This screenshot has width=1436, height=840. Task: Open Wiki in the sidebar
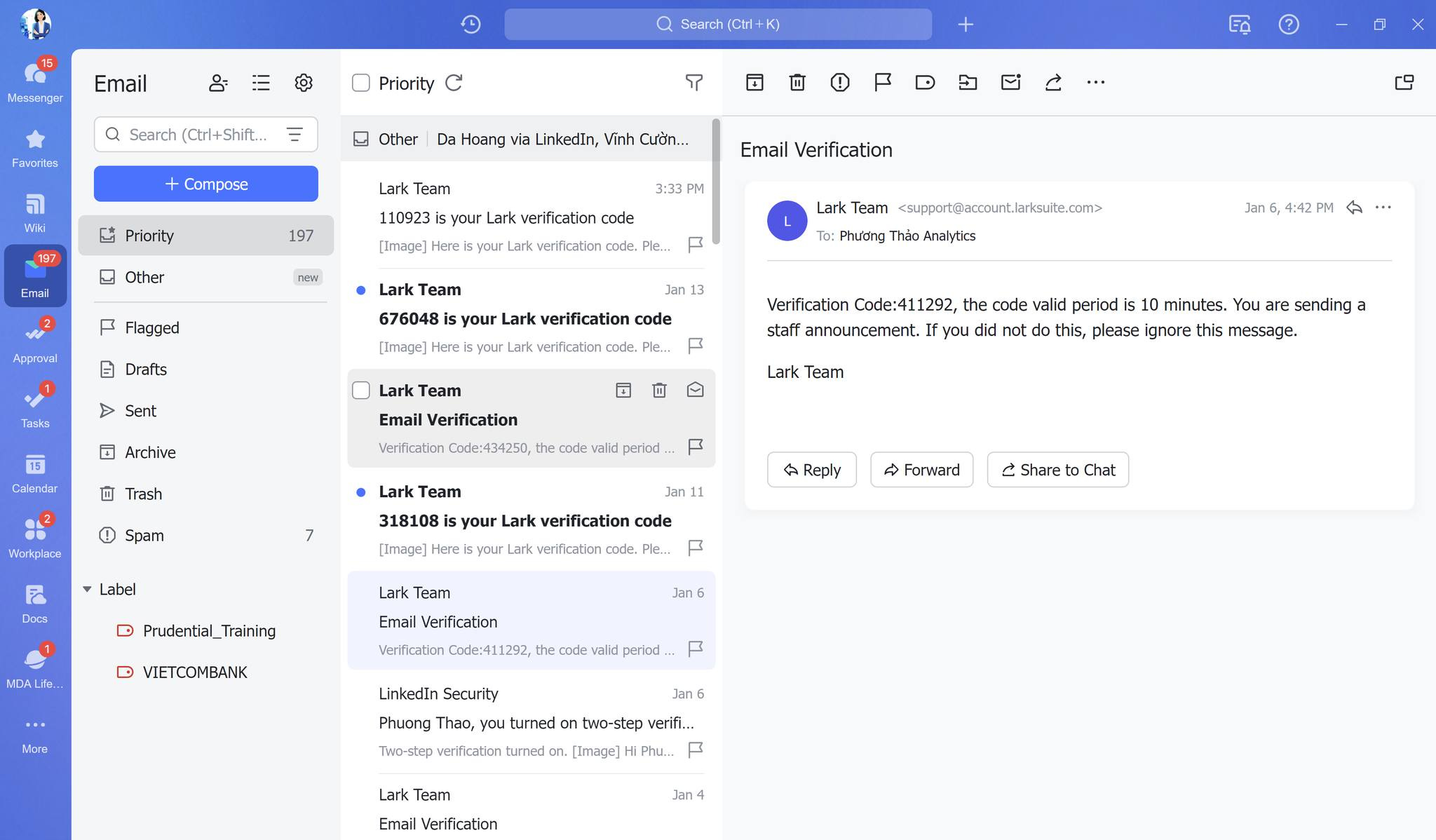[x=35, y=214]
